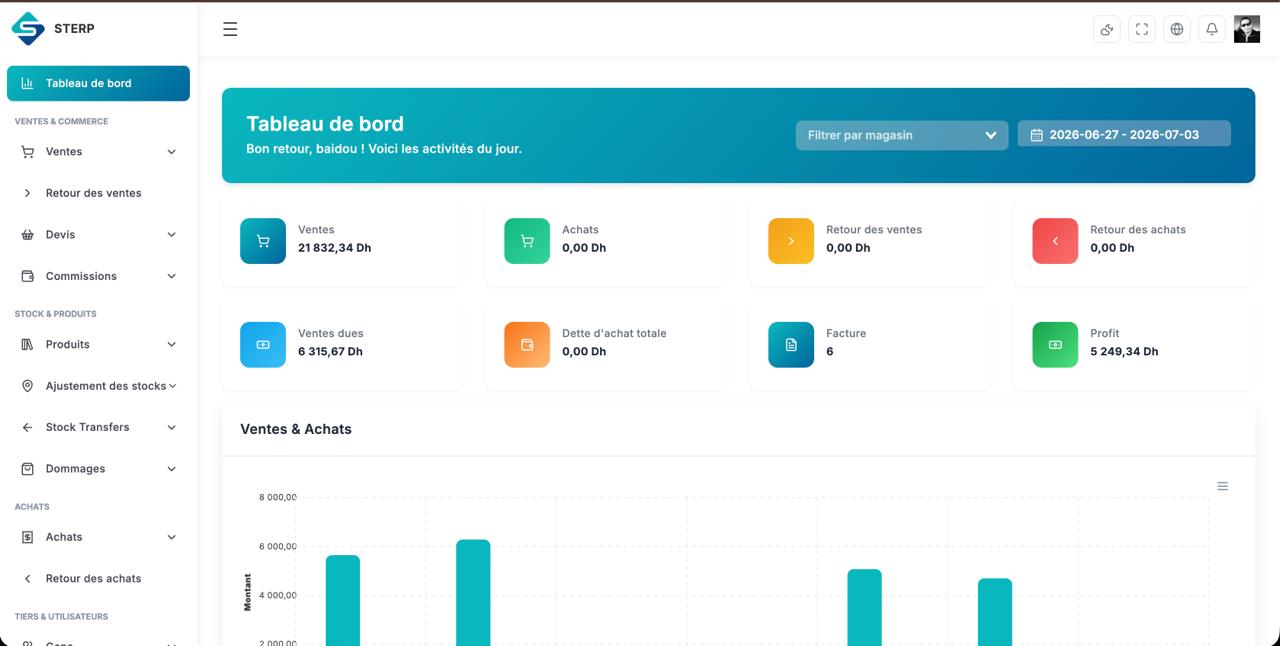The width and height of the screenshot is (1280, 646).
Task: Switch dark mode with moon icon
Action: (x=1107, y=29)
